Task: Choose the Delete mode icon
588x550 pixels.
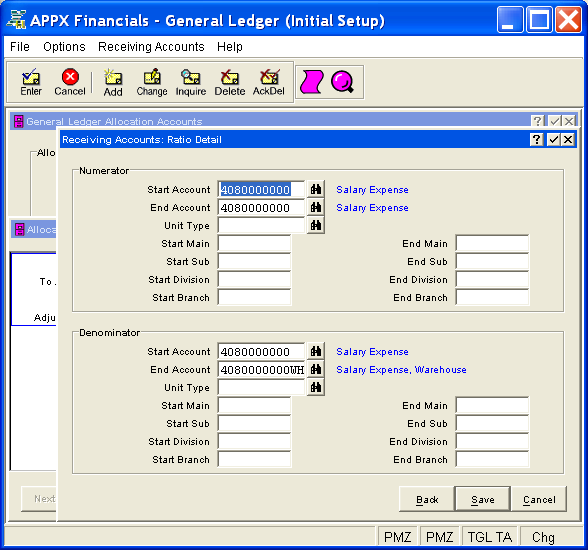Action: [x=230, y=82]
